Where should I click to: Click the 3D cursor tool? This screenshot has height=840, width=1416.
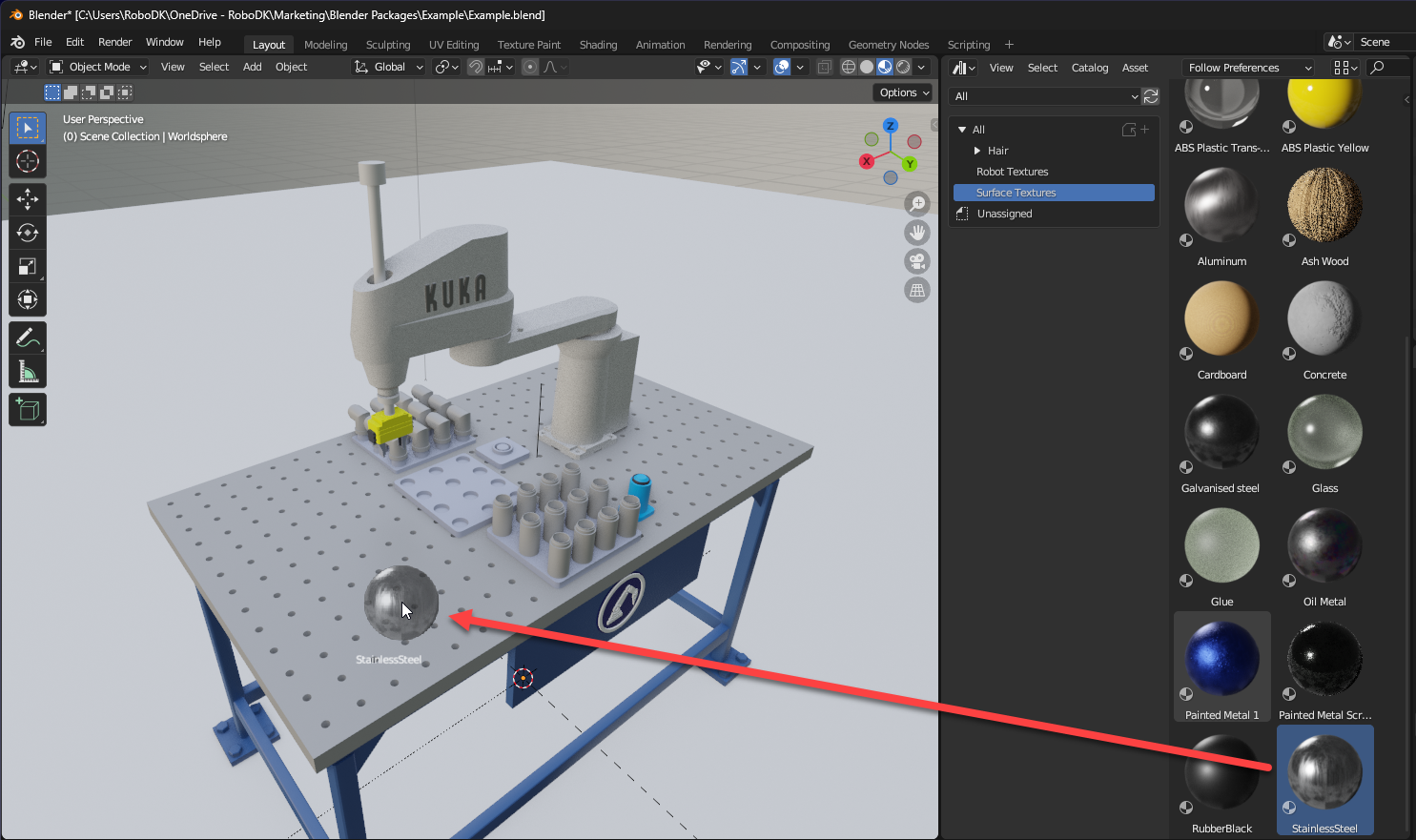28,161
